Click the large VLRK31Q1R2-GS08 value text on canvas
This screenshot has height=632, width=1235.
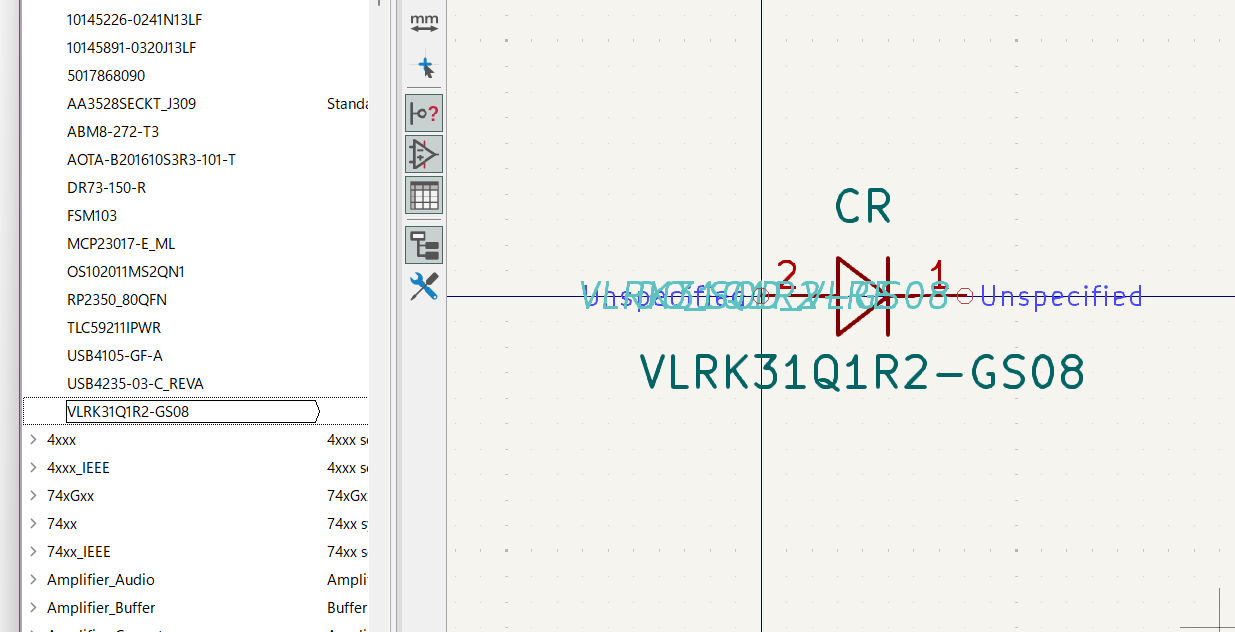862,373
